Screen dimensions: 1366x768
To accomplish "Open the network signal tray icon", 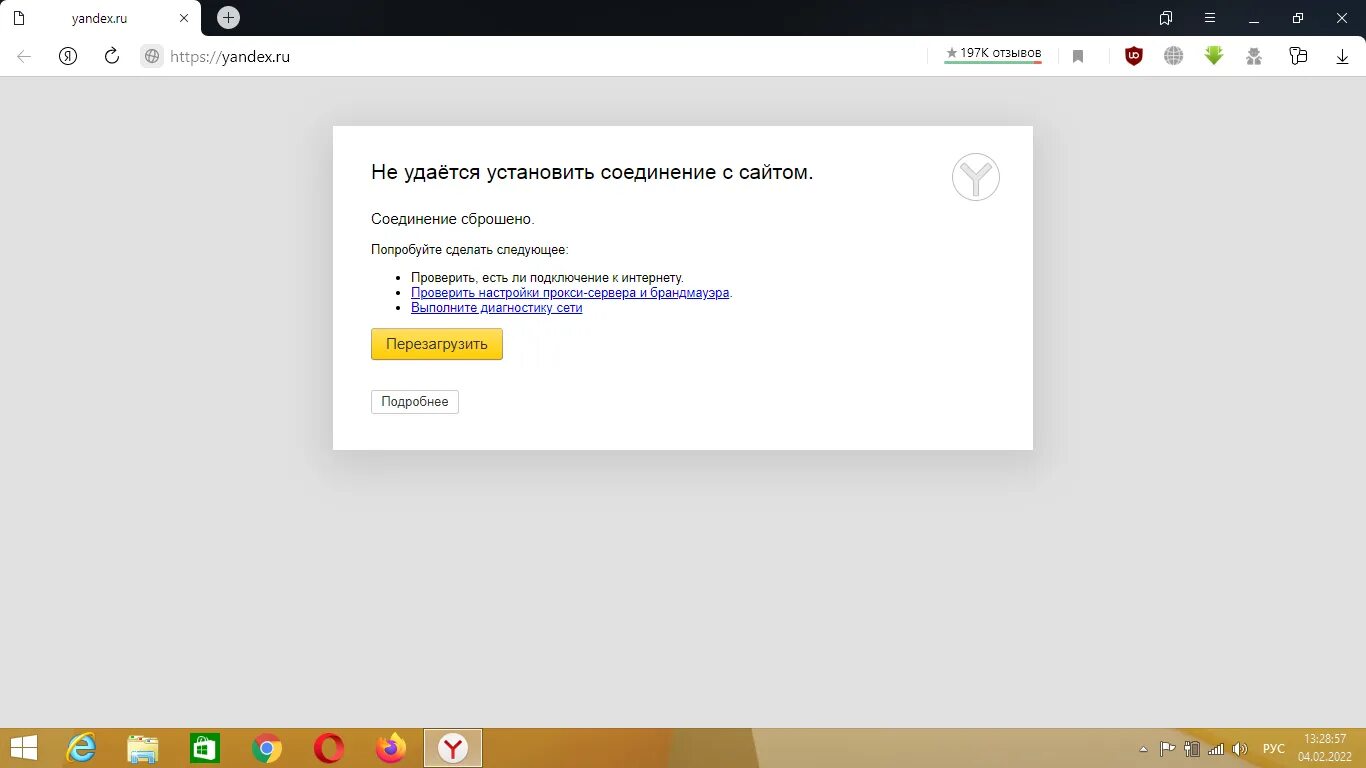I will (x=1216, y=749).
